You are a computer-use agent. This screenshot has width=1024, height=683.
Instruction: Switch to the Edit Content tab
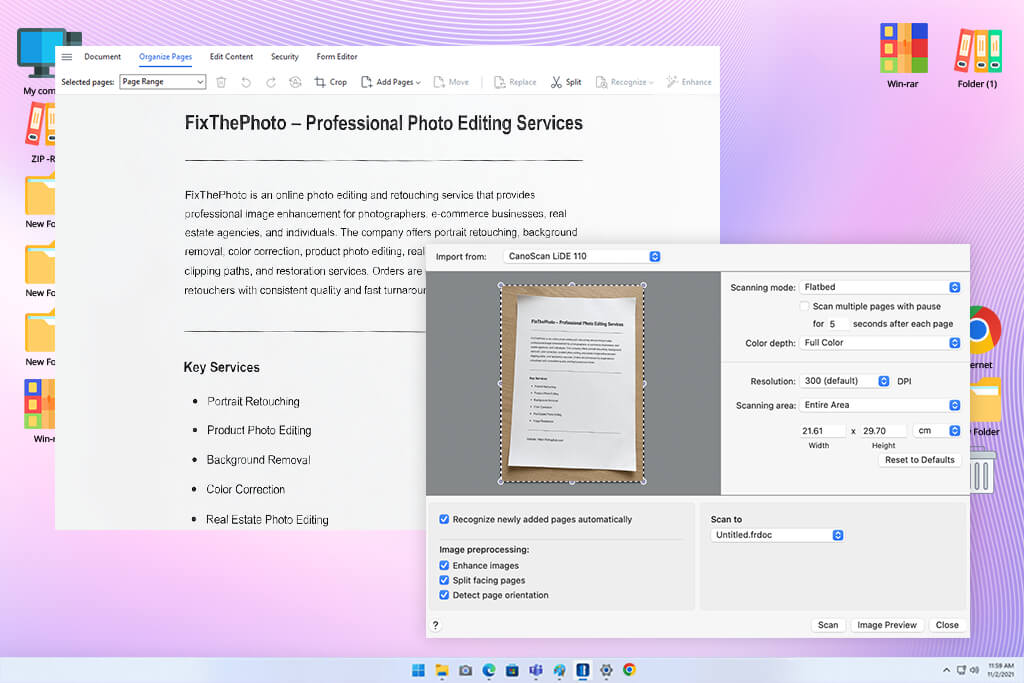(x=231, y=57)
